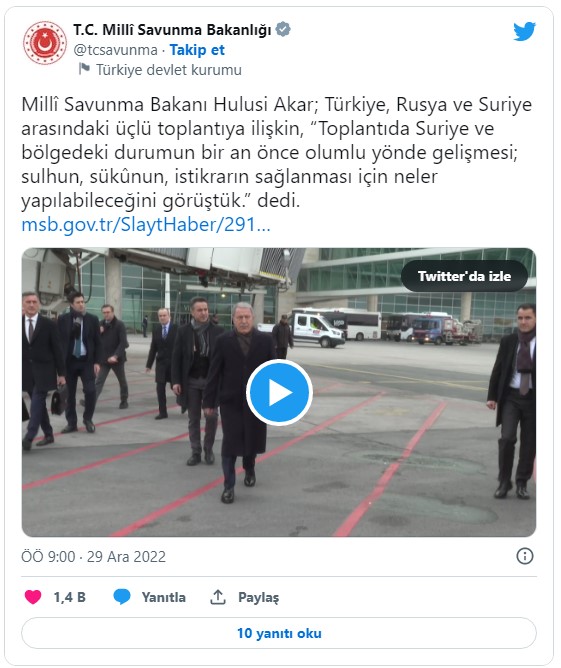The height and width of the screenshot is (668, 561).
Task: Click the 1,4 B likes count
Action: pos(69,597)
